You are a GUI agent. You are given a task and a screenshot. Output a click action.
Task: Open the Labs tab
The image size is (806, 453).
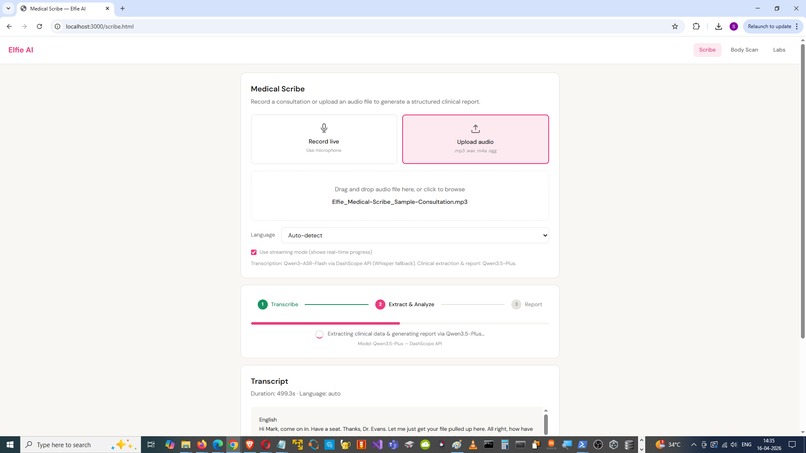coord(779,50)
